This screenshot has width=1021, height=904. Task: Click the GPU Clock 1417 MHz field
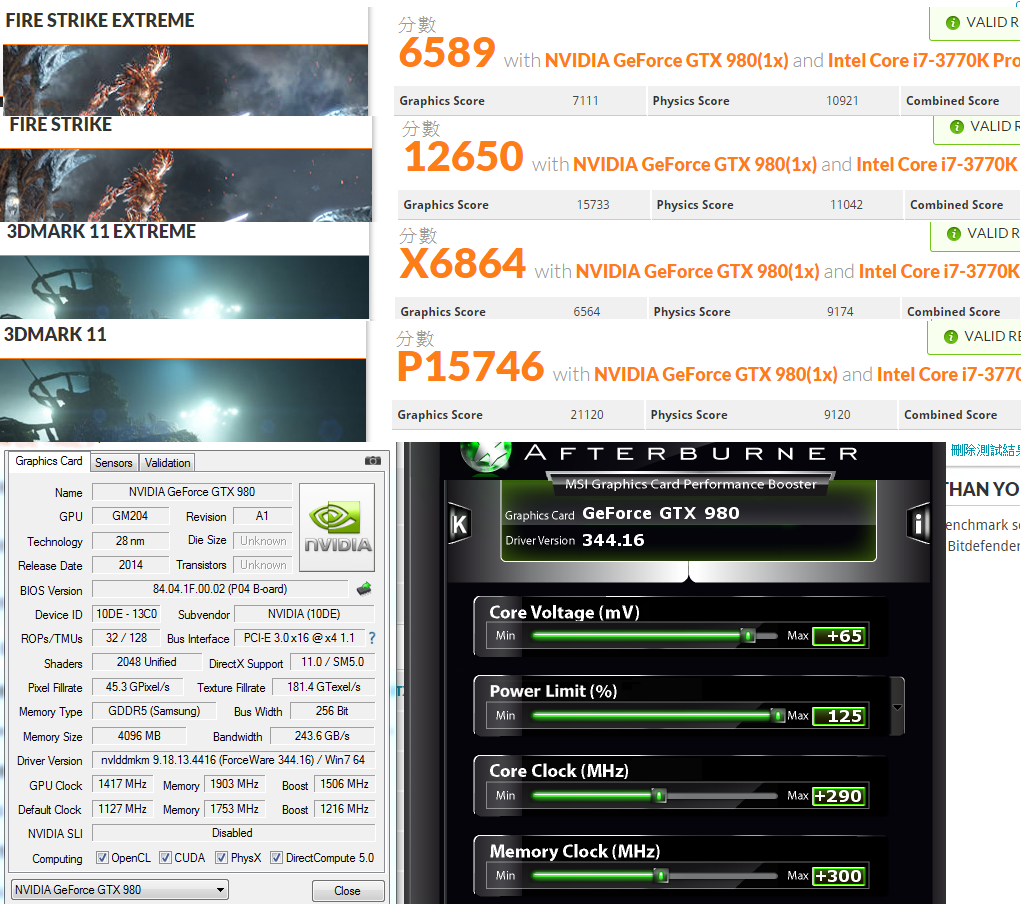(122, 784)
